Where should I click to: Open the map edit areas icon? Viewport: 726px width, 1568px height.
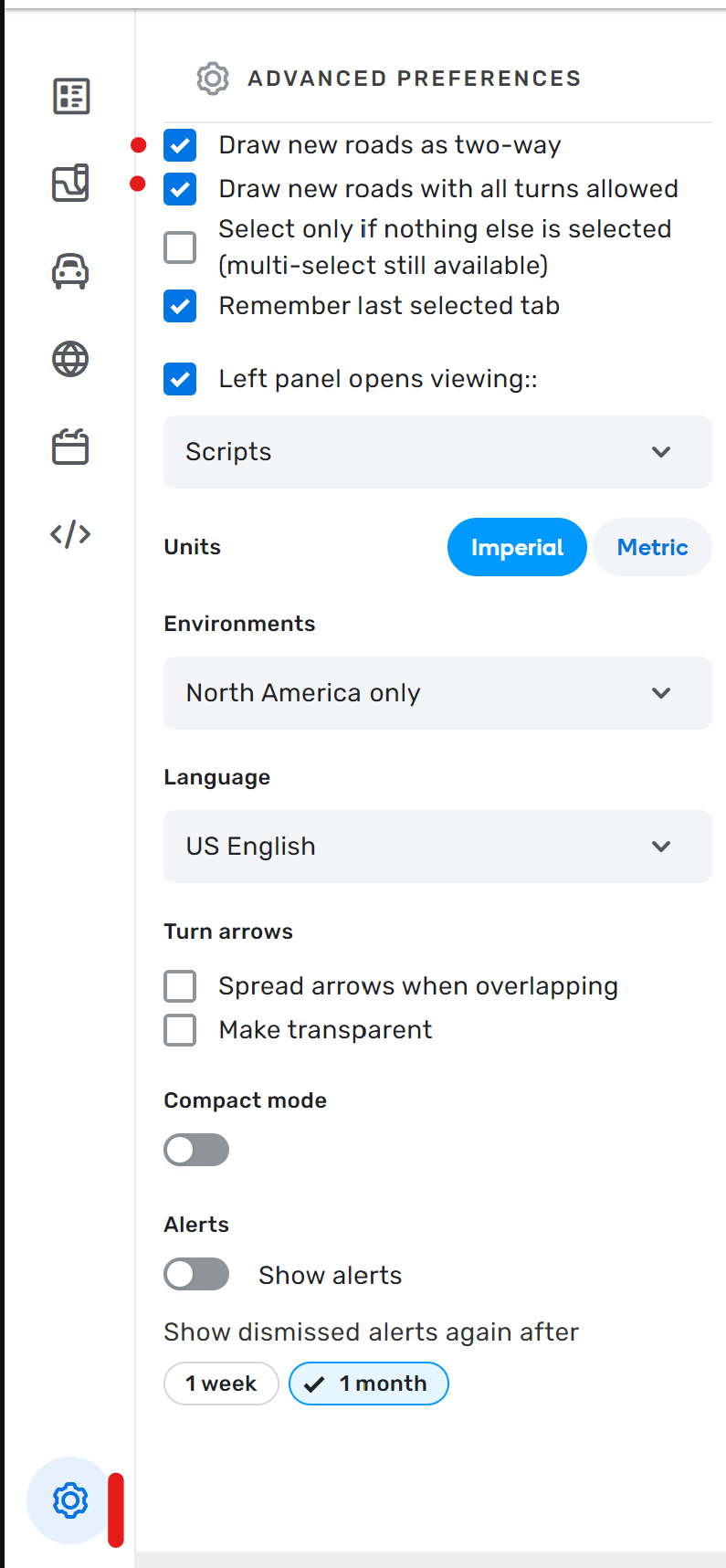[x=71, y=183]
